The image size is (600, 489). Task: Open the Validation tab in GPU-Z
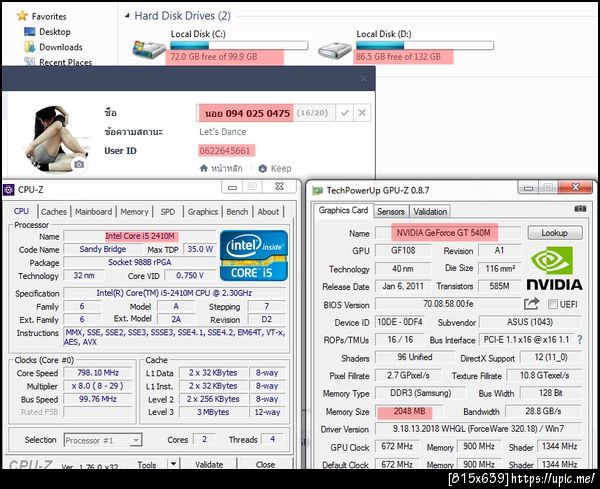(430, 212)
